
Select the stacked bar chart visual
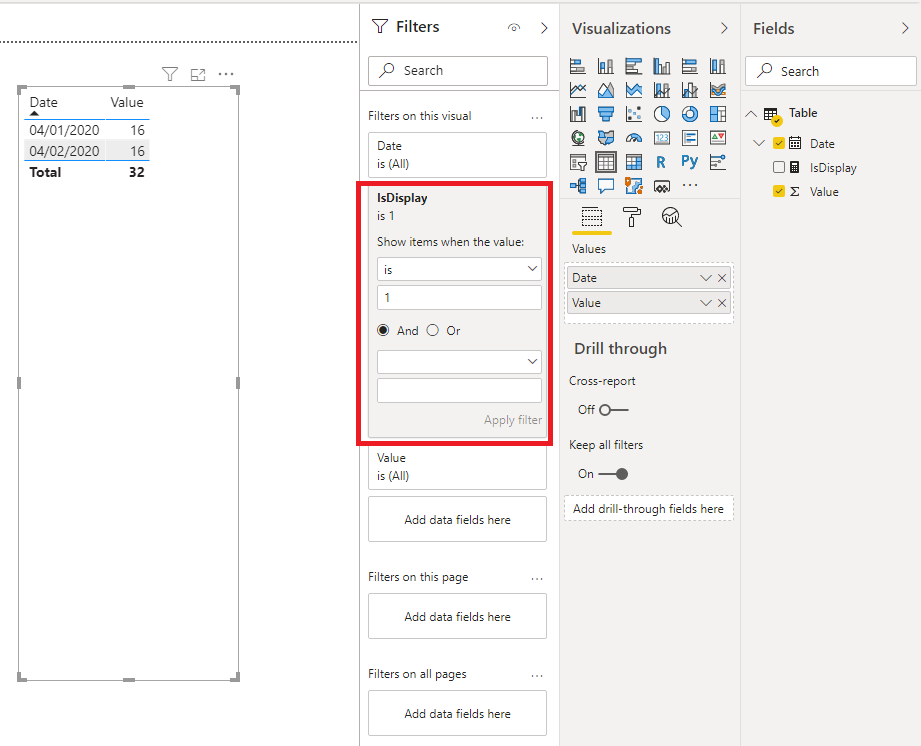(x=577, y=66)
